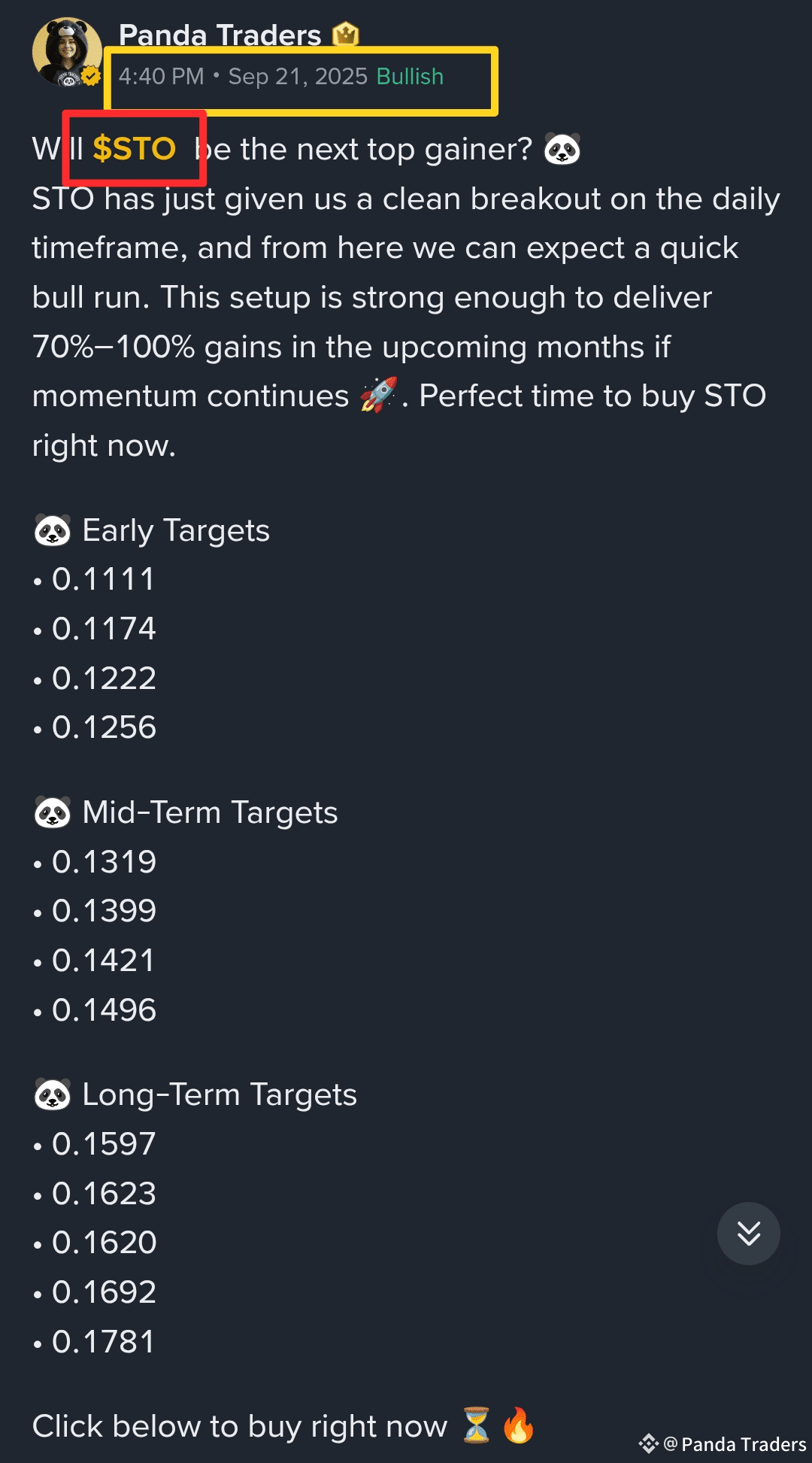The image size is (812, 1463).
Task: Select the 0.1781 long-term target value
Action: (x=103, y=1342)
